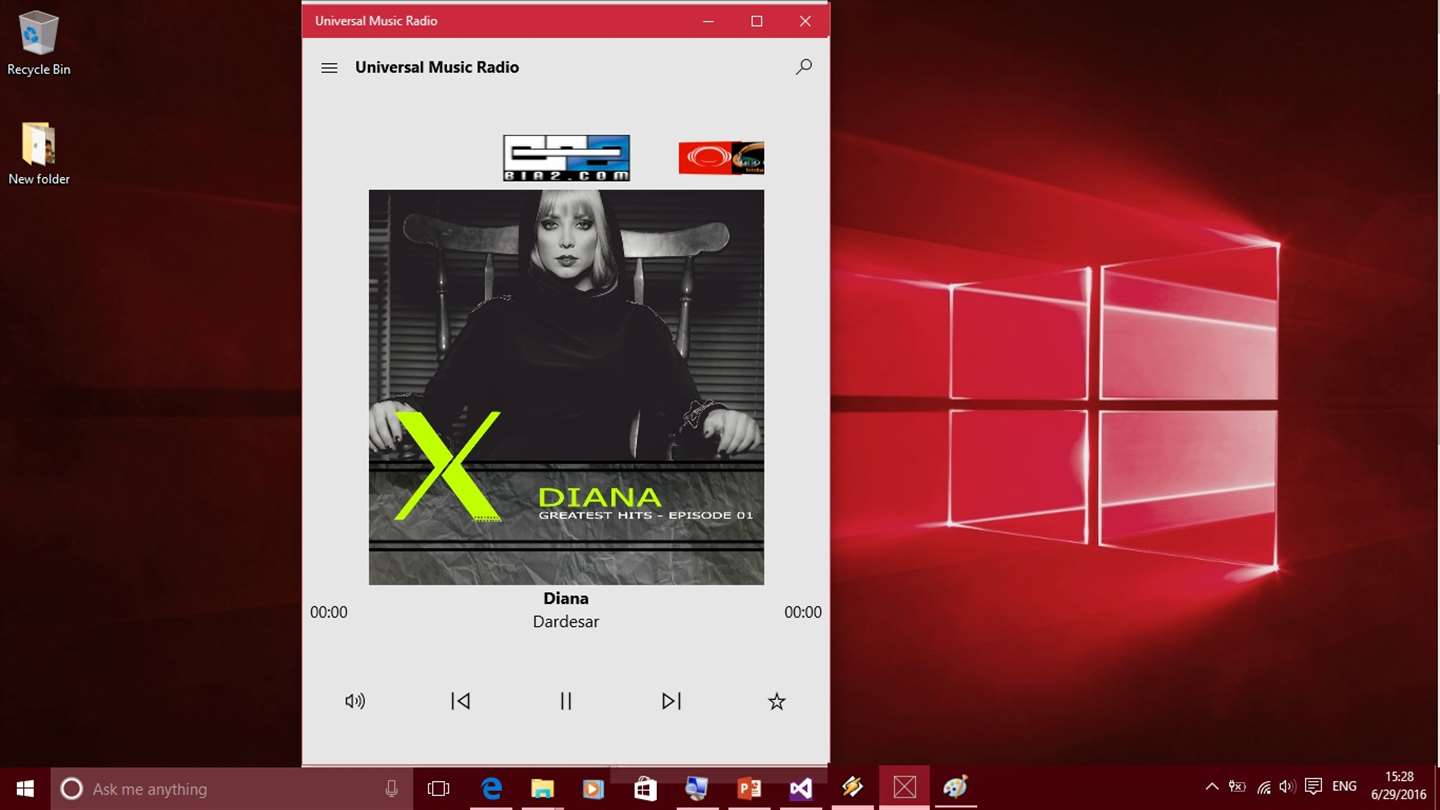1440x810 pixels.
Task: Open Visual Studio from the taskbar
Action: click(801, 789)
